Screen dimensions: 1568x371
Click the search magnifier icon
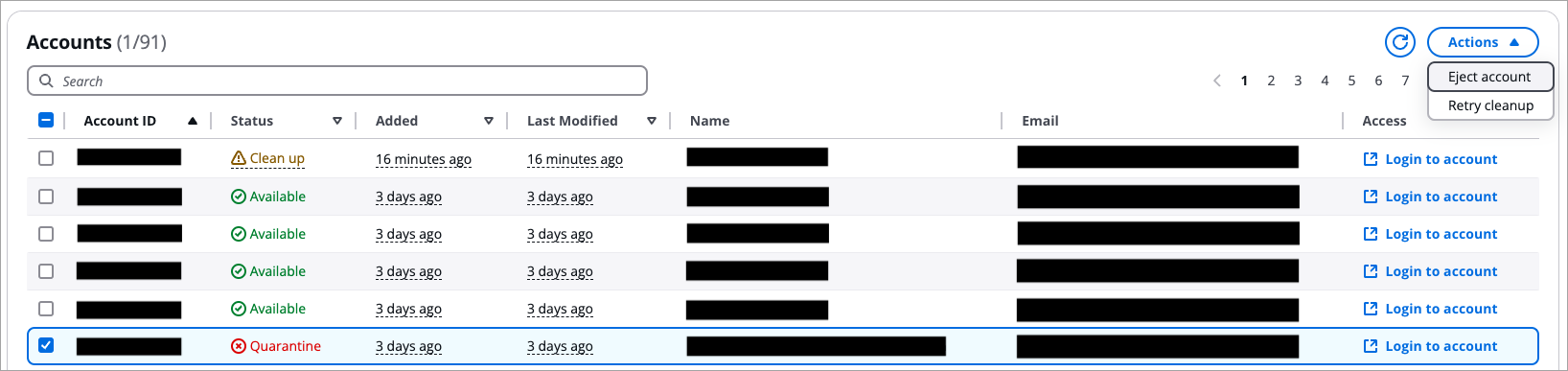tap(46, 81)
